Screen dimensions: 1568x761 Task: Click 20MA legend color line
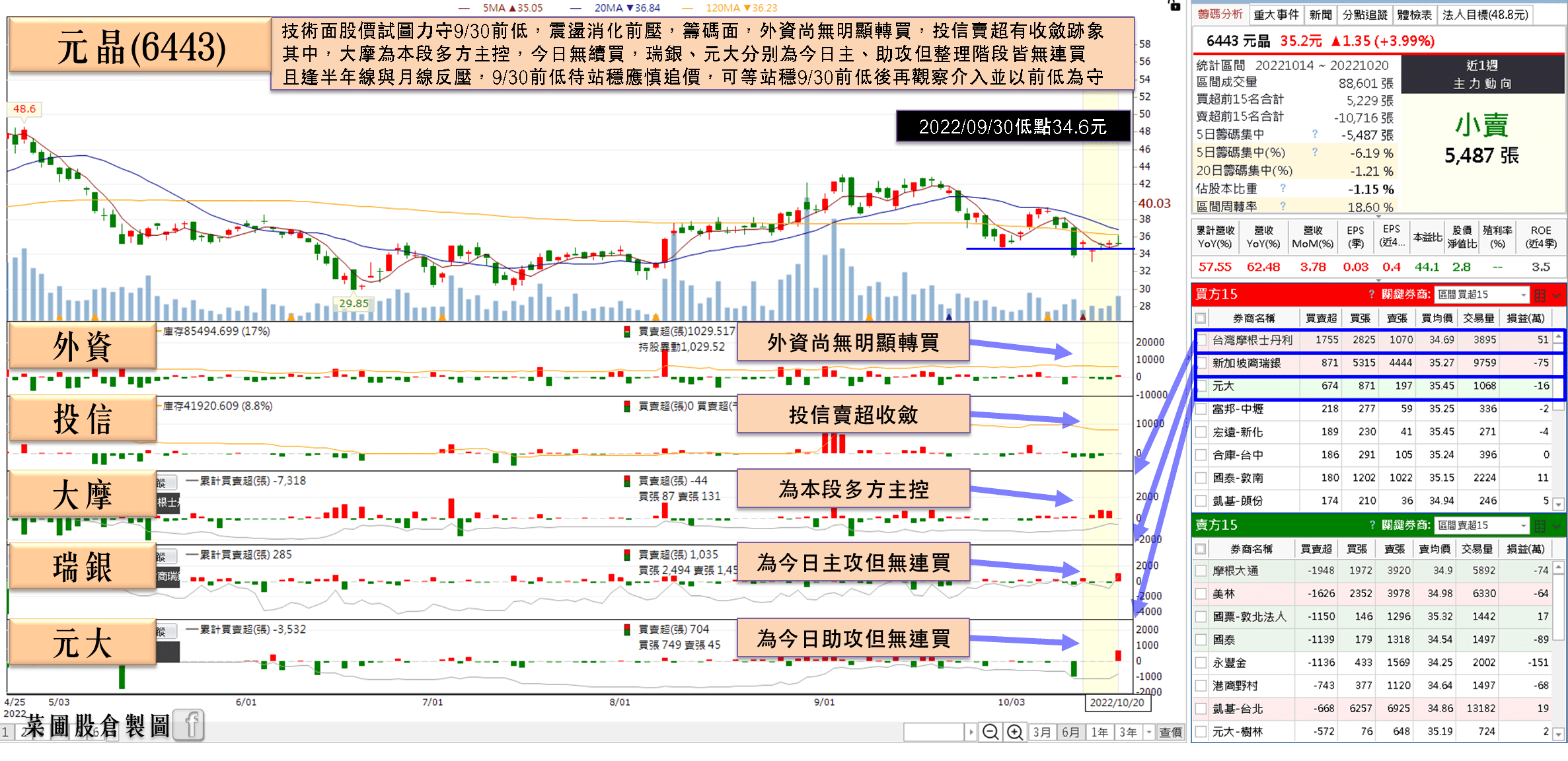576,8
